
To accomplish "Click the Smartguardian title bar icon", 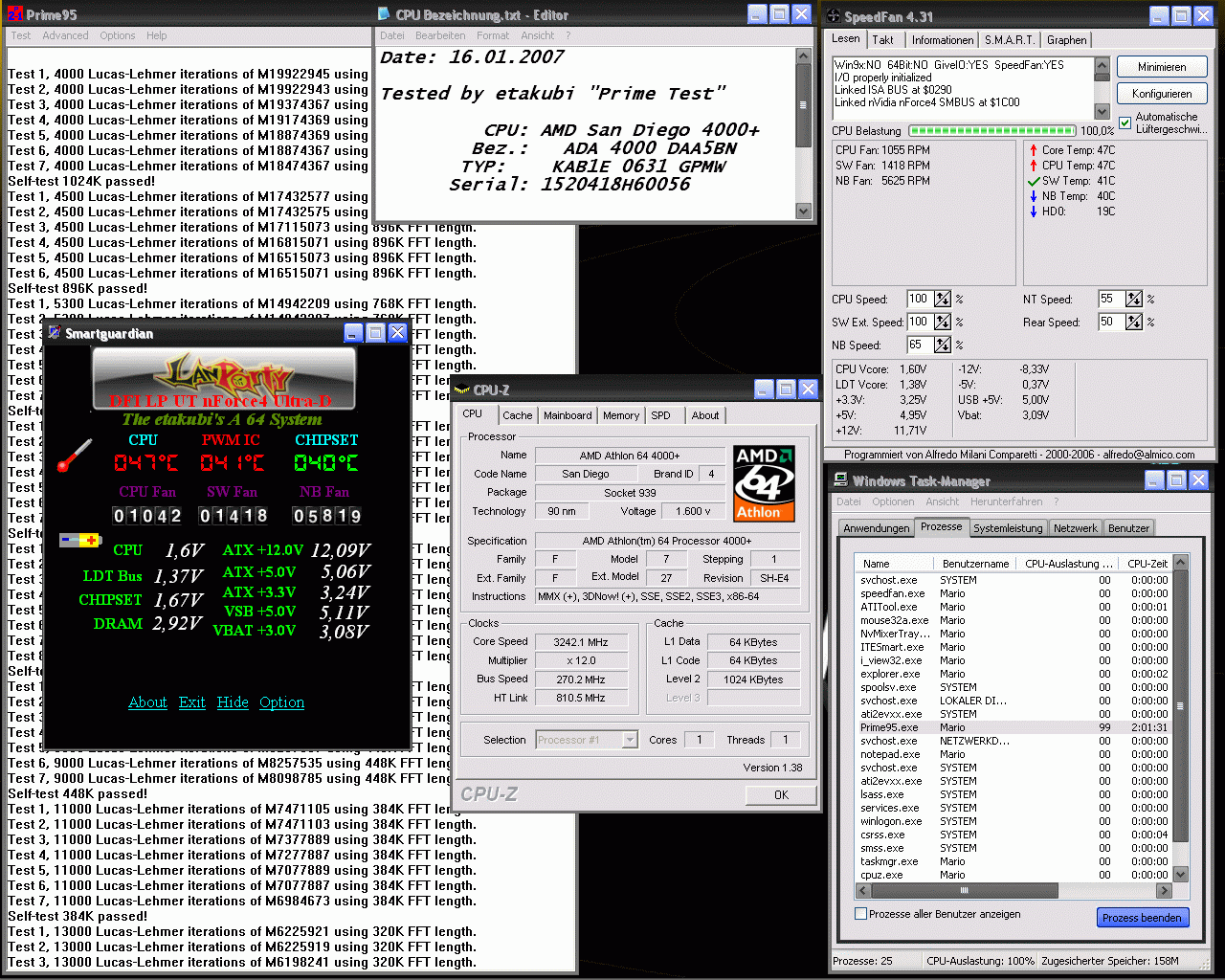I will 54,332.
